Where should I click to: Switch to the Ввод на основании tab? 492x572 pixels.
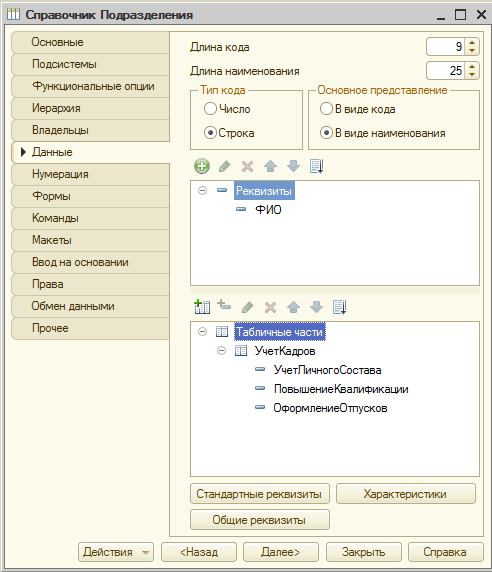pos(90,262)
